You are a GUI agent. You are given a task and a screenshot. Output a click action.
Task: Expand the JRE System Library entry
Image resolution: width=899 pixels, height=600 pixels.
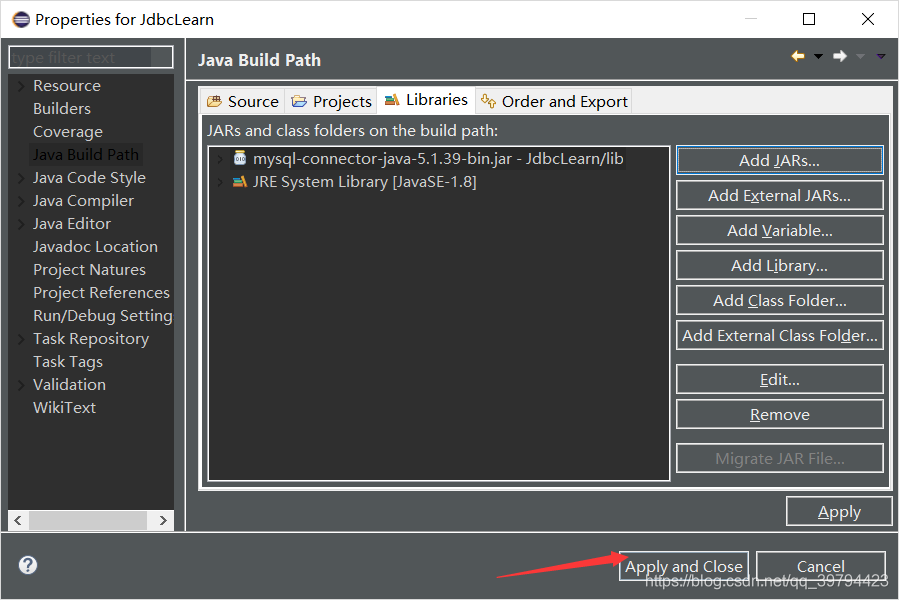[220, 182]
